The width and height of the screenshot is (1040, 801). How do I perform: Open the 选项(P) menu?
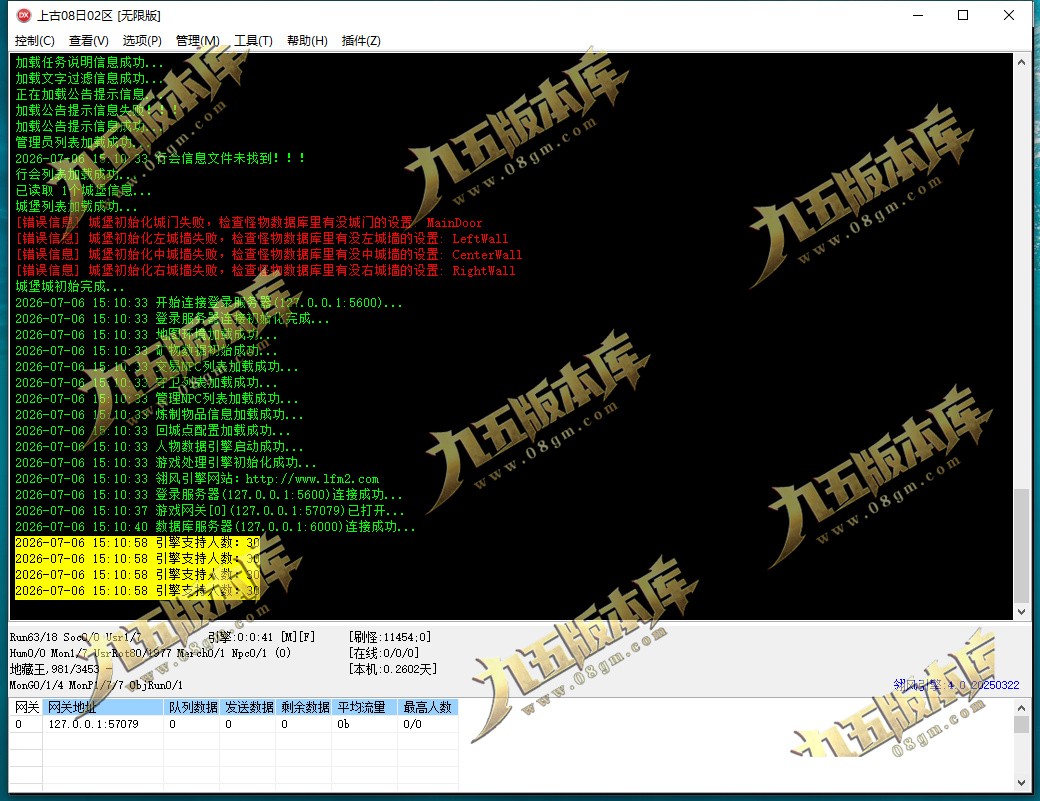click(x=142, y=40)
